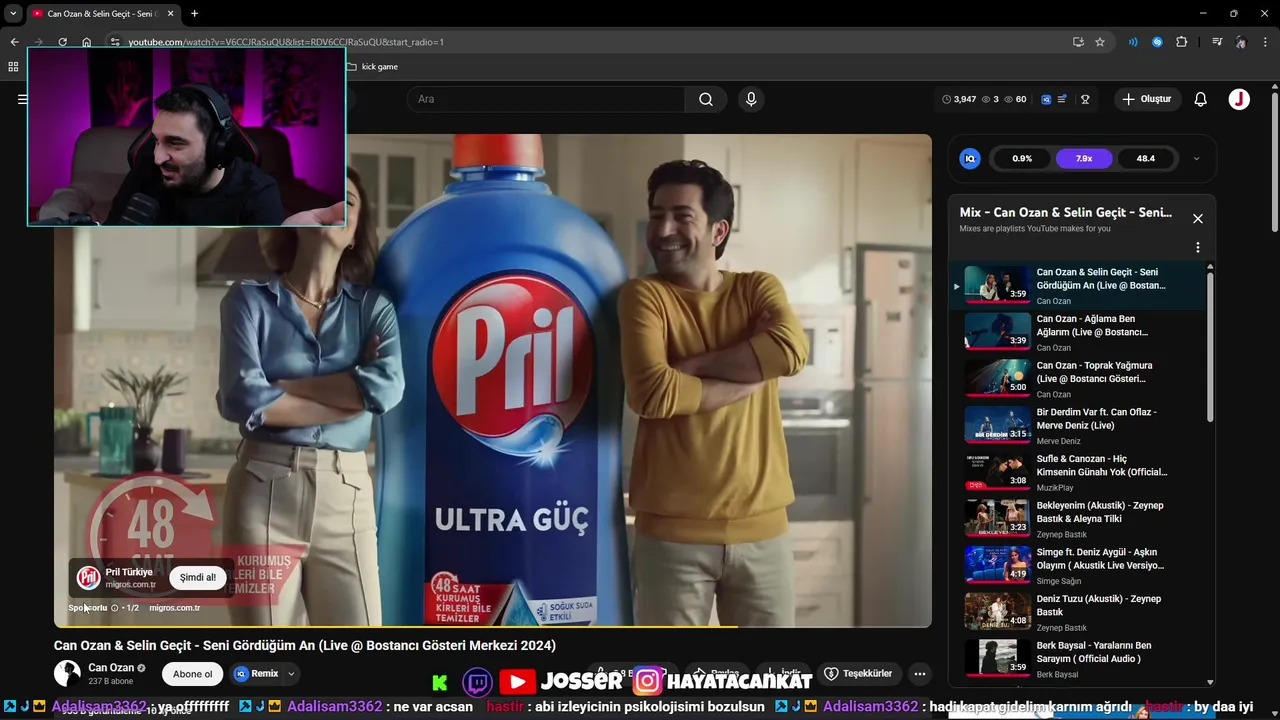
Task: Click the Şimdi al! ad button
Action: pos(197,577)
